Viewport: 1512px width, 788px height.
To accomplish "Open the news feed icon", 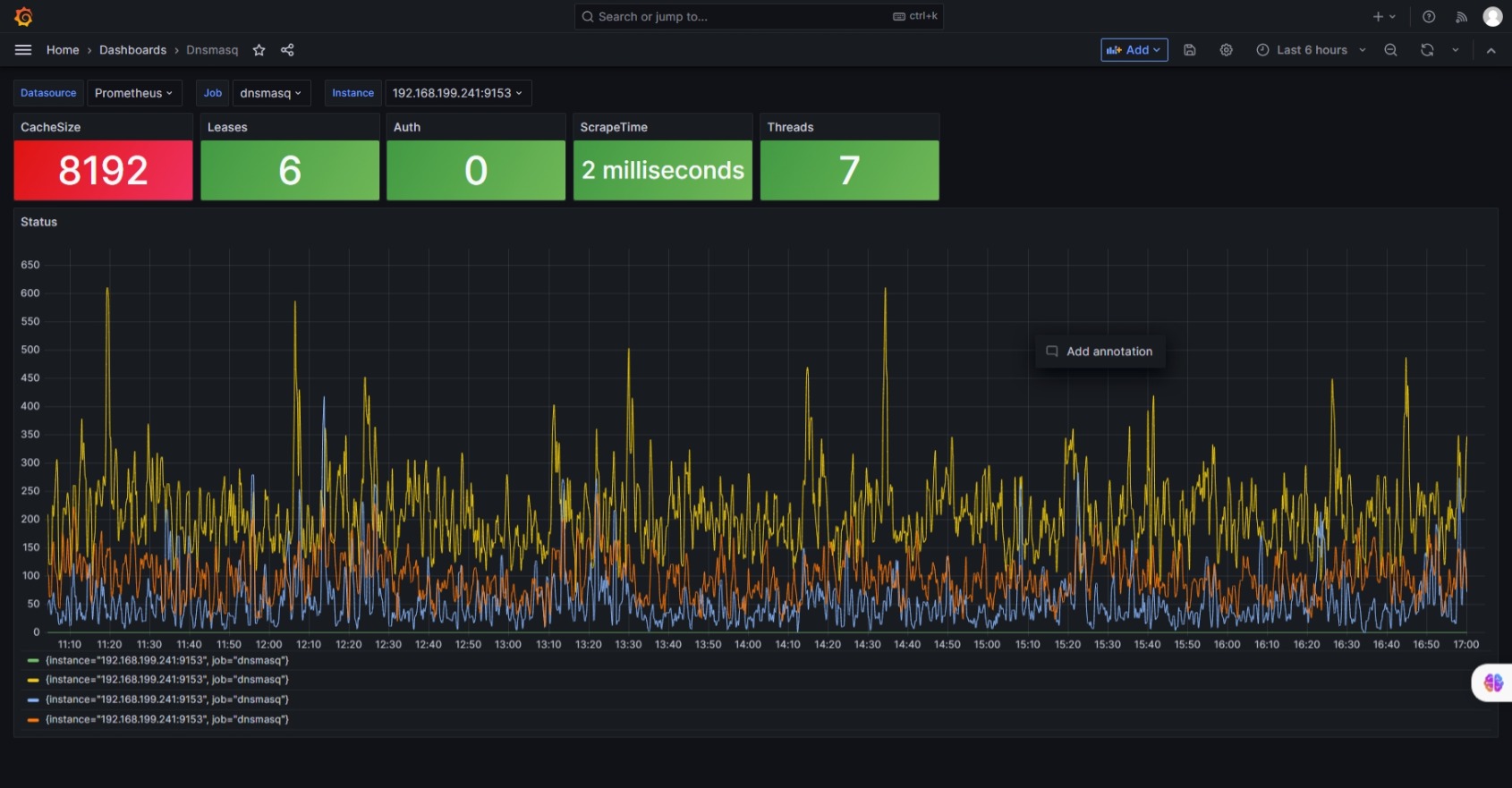I will click(x=1461, y=17).
